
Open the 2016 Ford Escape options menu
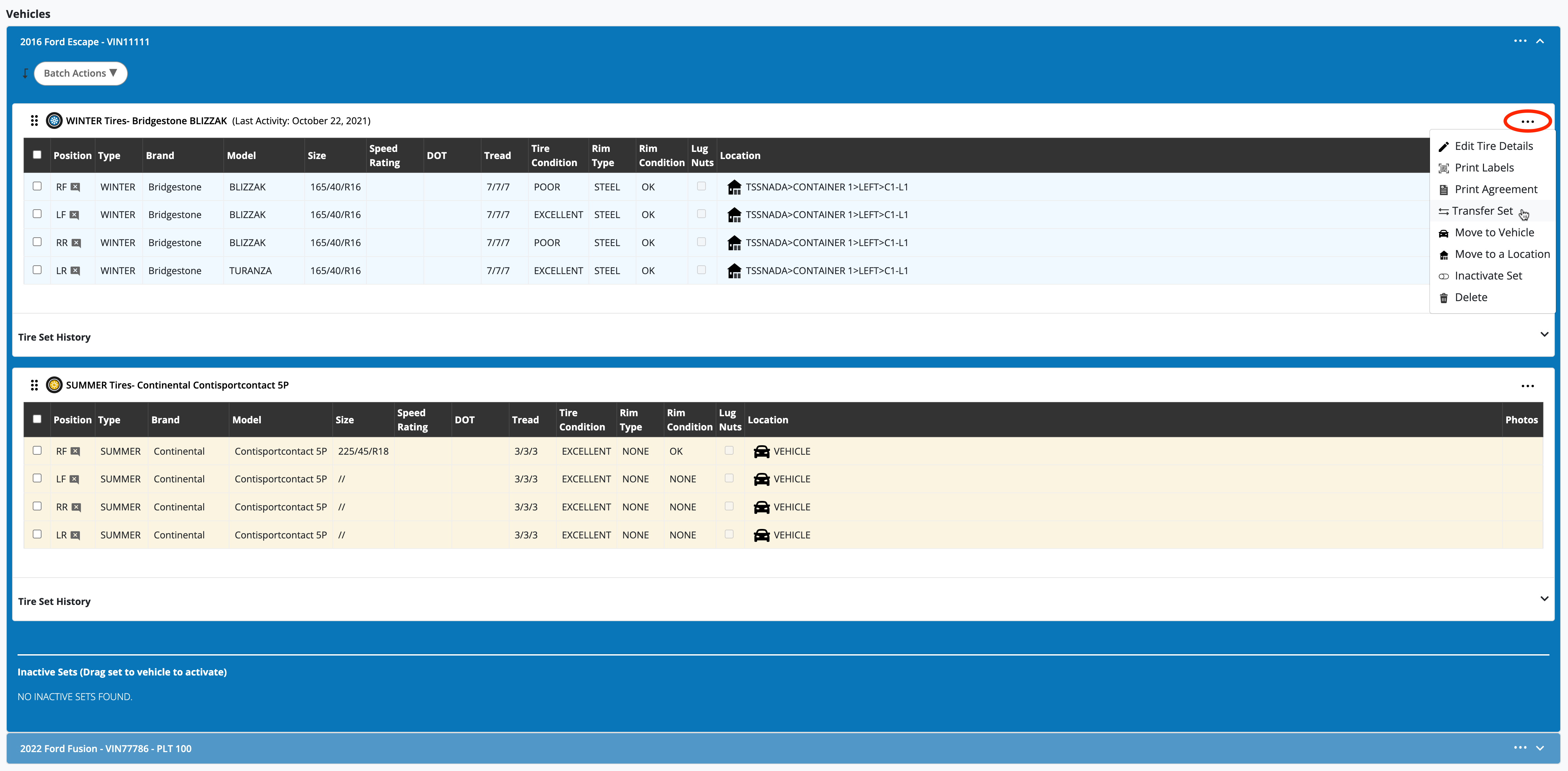[1519, 42]
